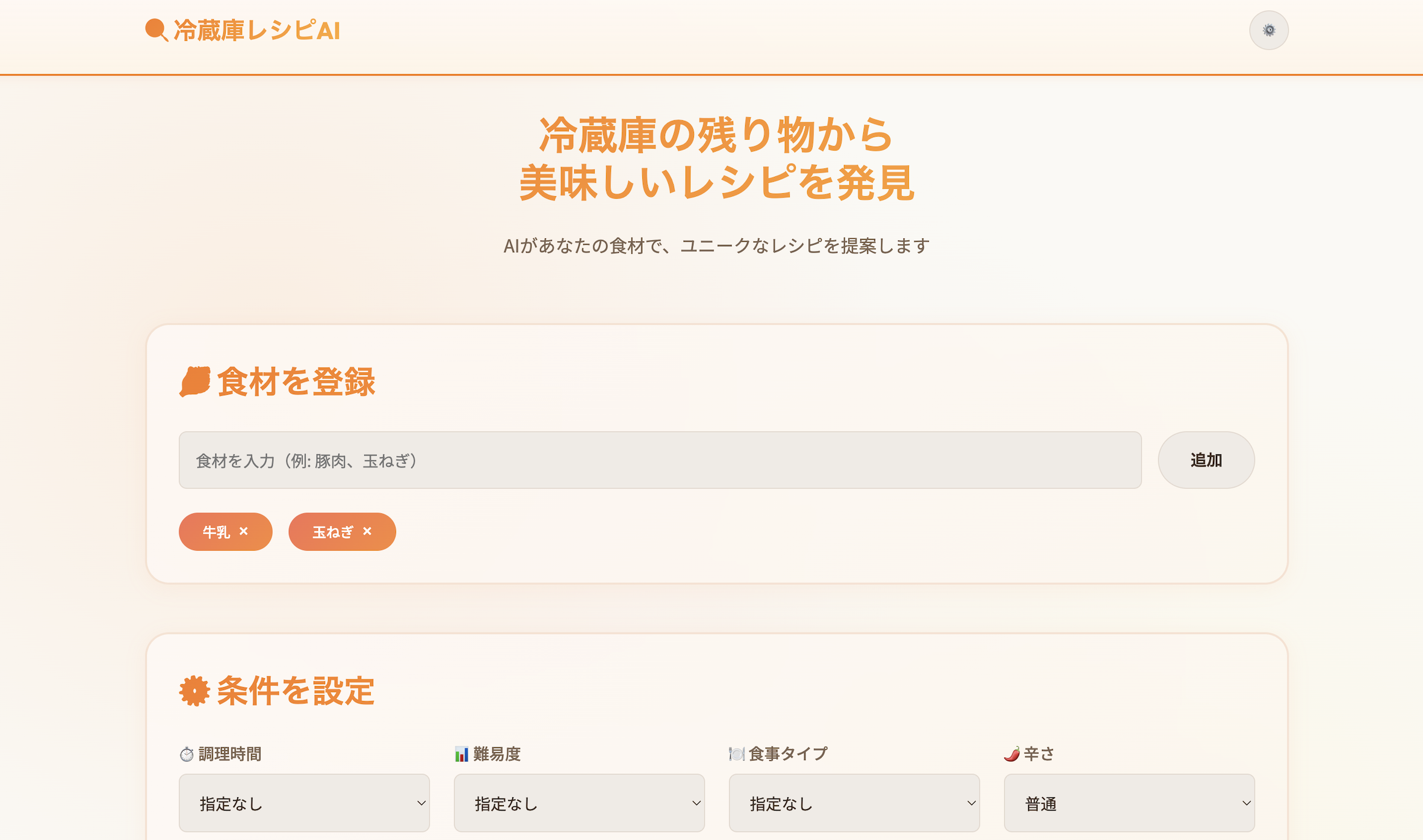
Task: Click the chili pepper icon by 辛さ
Action: point(1012,754)
